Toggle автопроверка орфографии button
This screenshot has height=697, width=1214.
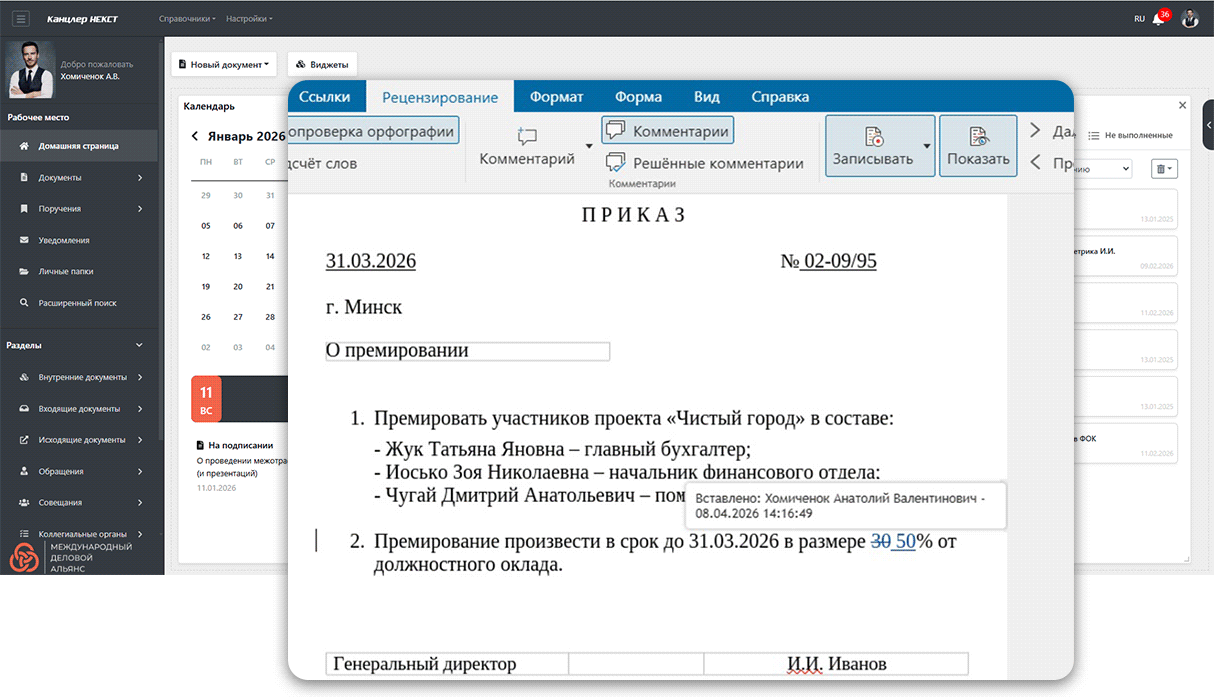(372, 131)
